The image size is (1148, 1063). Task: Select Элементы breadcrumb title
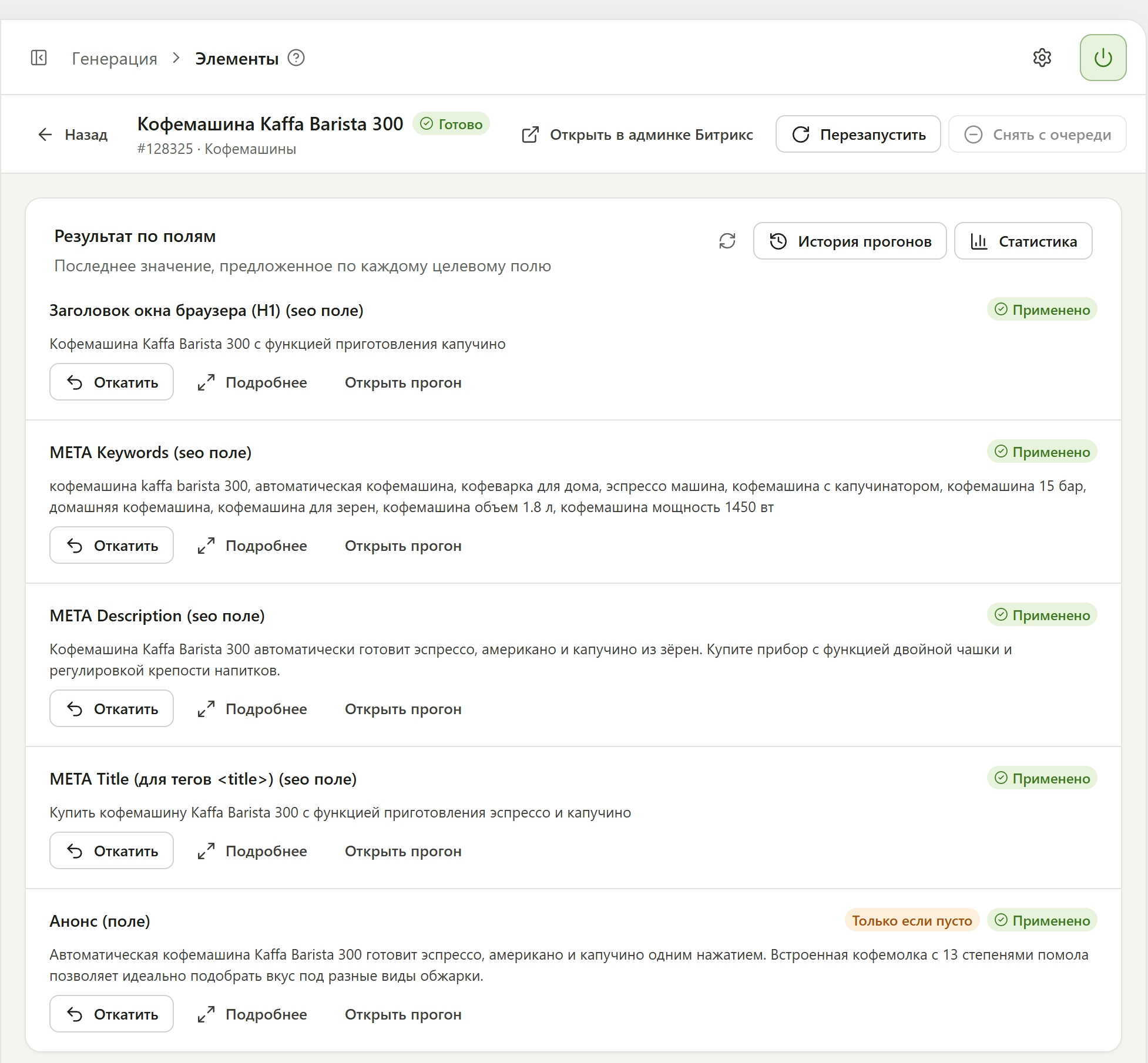pos(237,59)
